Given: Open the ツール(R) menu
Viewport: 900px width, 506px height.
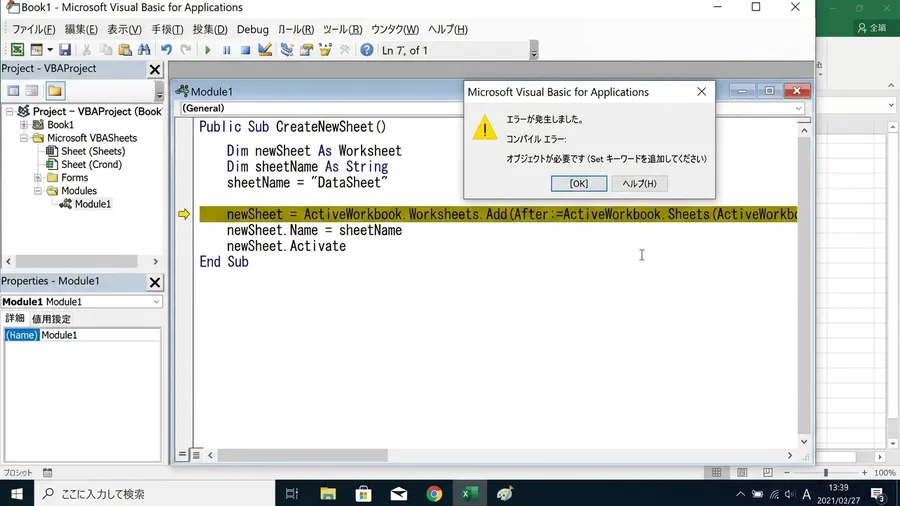Looking at the screenshot, I should click(x=343, y=29).
